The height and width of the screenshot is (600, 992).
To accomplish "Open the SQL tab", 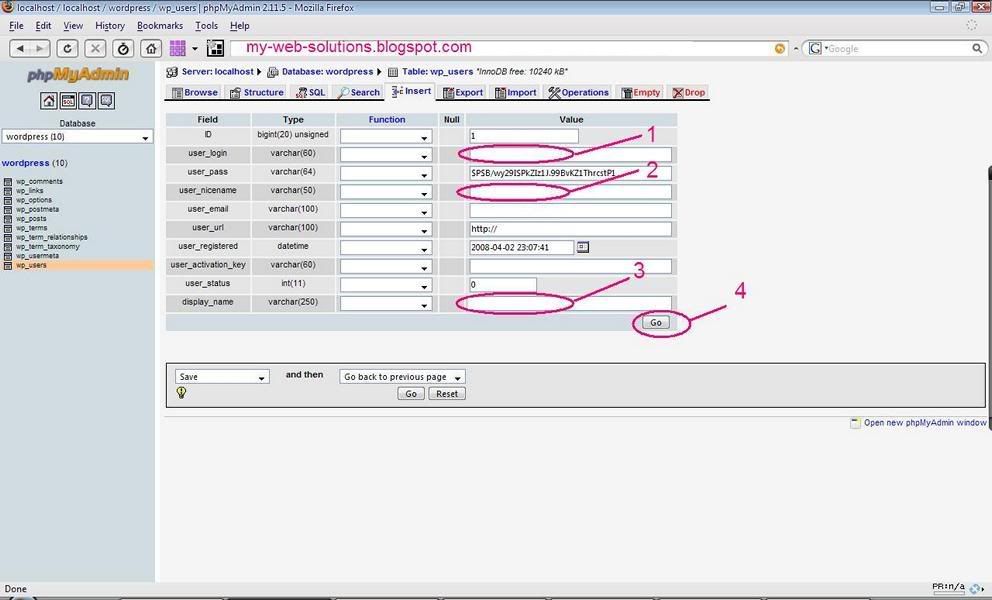I will tap(310, 92).
